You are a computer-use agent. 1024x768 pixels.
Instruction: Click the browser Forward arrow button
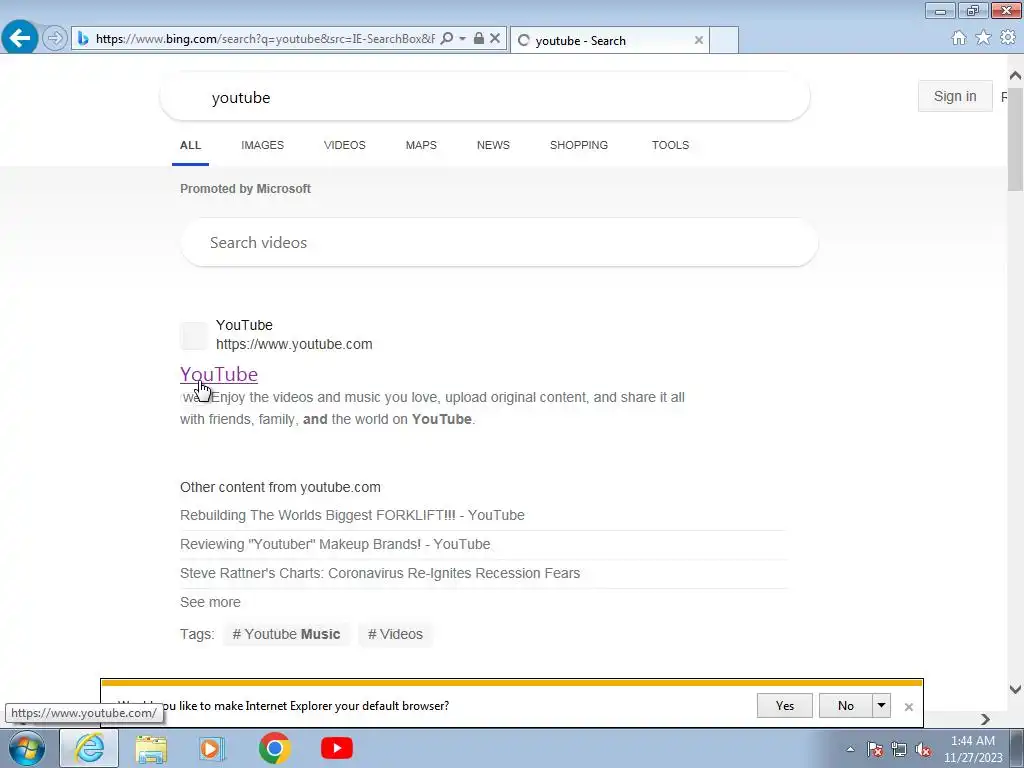55,38
